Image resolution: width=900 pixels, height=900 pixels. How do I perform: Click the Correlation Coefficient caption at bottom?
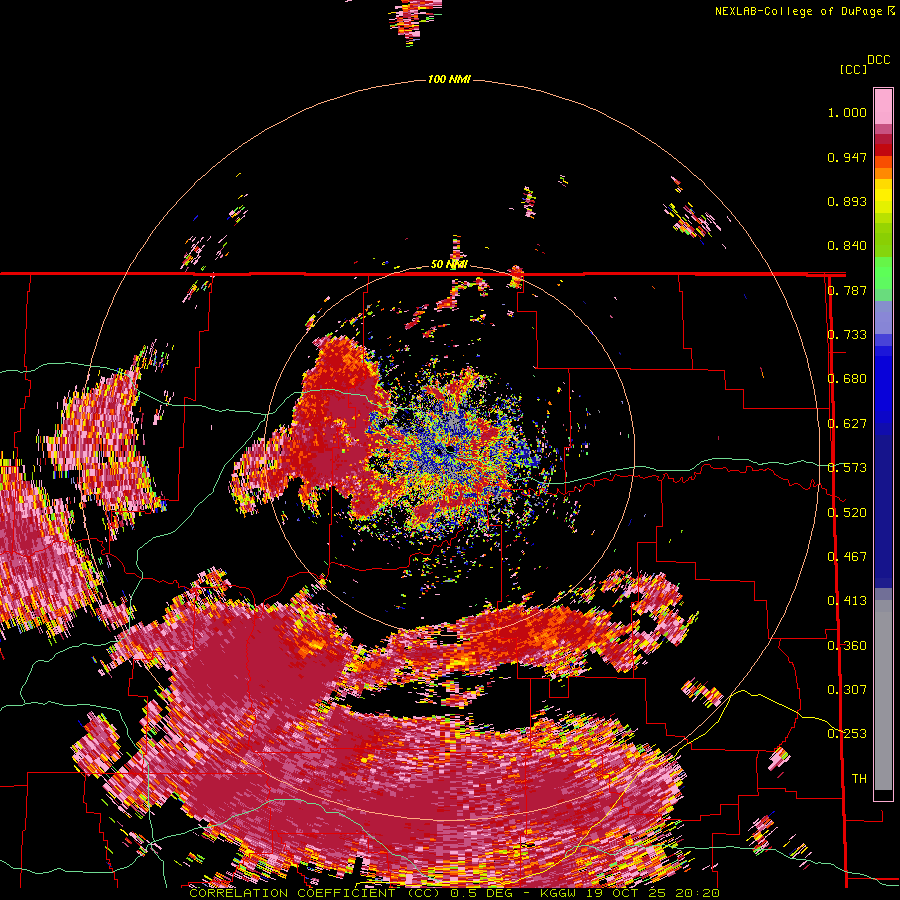(454, 893)
